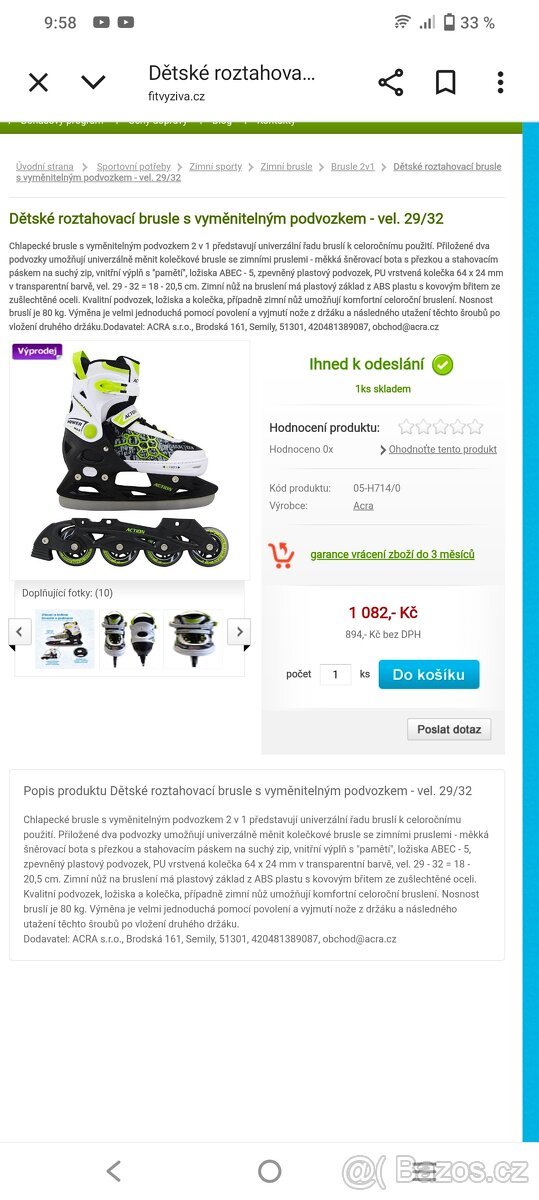Open manufacturer Acra link
539x1200 pixels.
click(x=363, y=506)
